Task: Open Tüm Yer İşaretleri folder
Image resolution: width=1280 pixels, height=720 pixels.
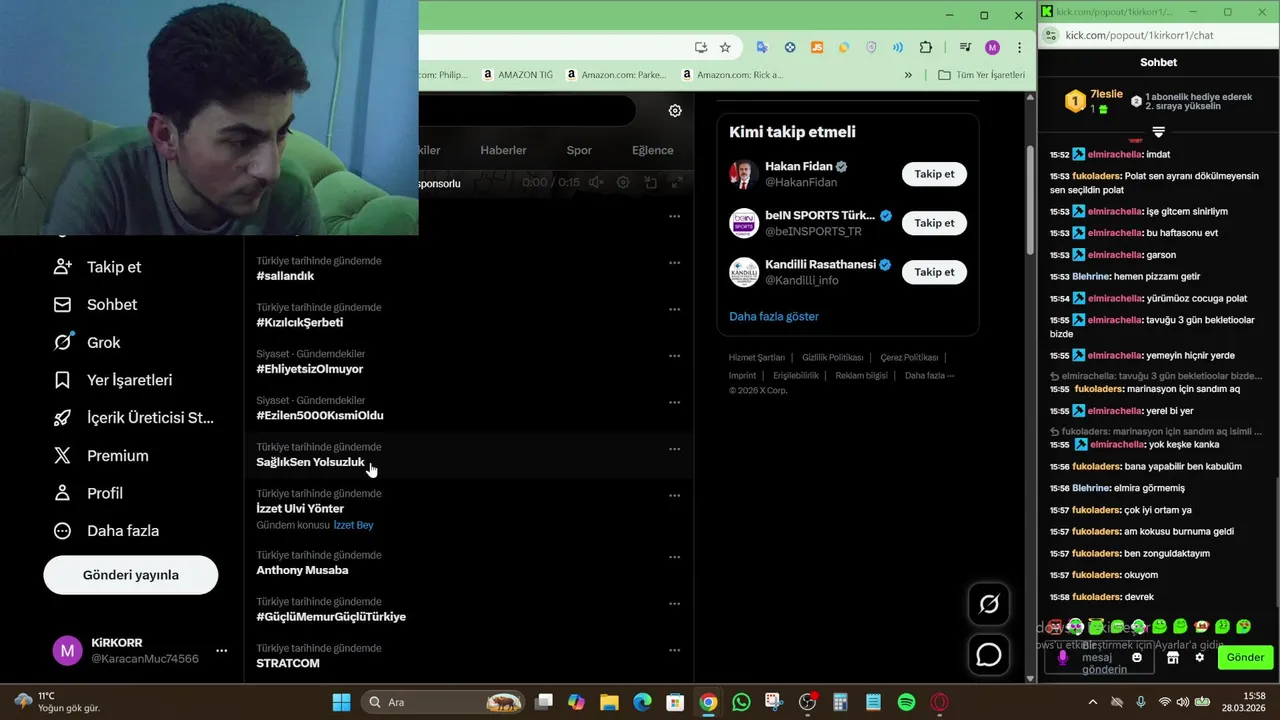Action: pos(981,75)
